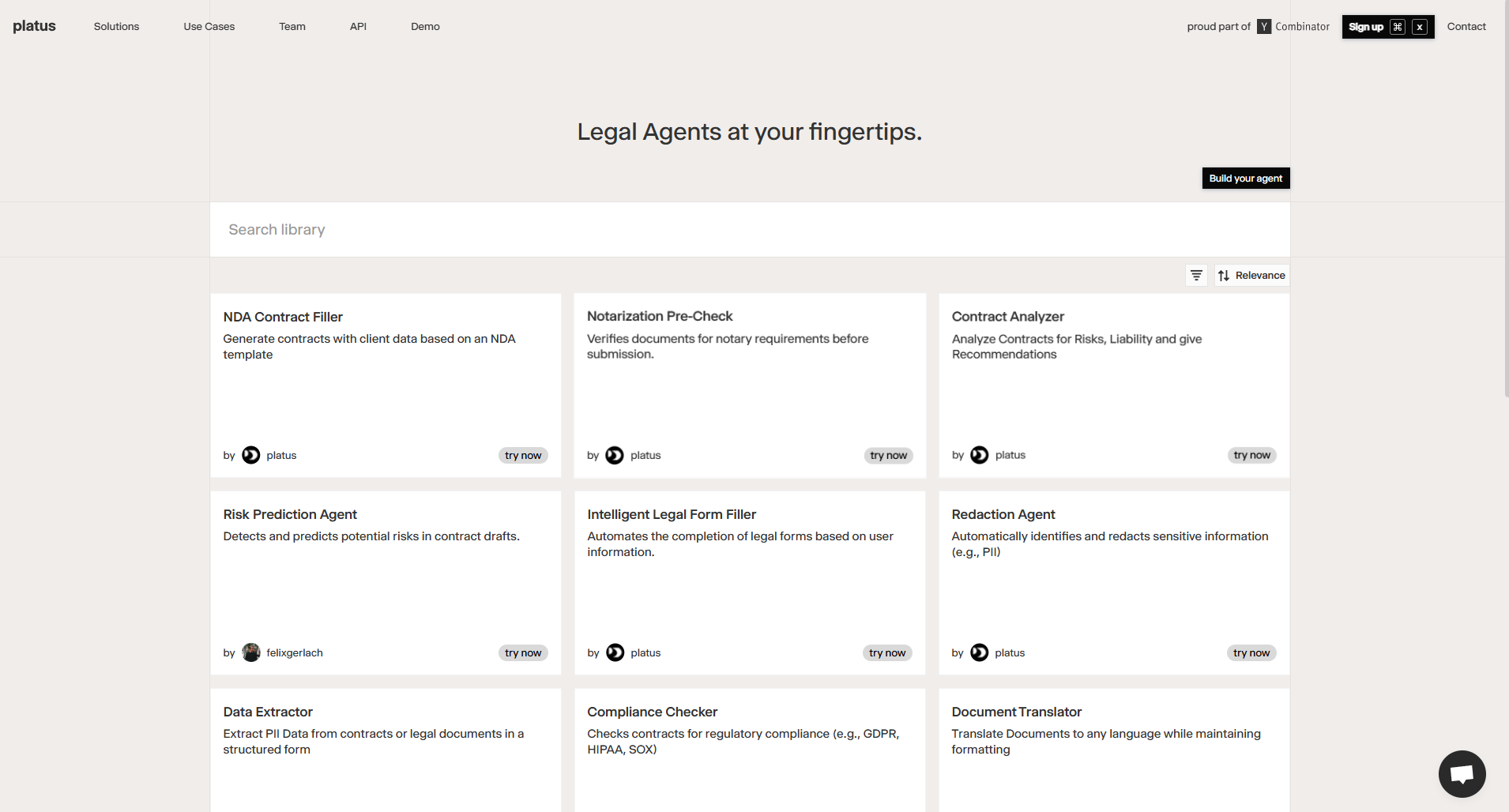The image size is (1509, 812).
Task: Click the platus author icon on Redaction Agent
Action: click(979, 652)
